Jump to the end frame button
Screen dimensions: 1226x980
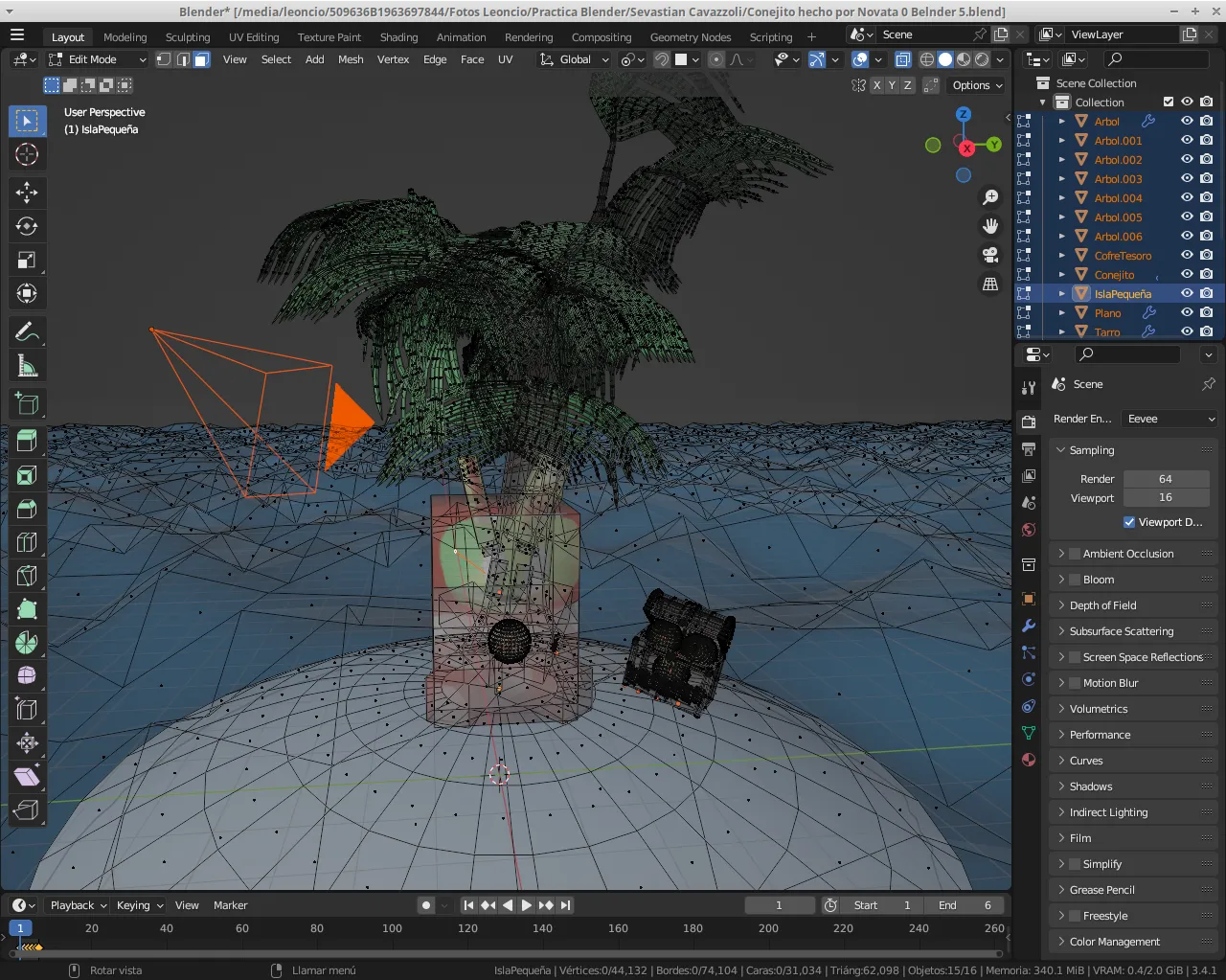click(565, 905)
